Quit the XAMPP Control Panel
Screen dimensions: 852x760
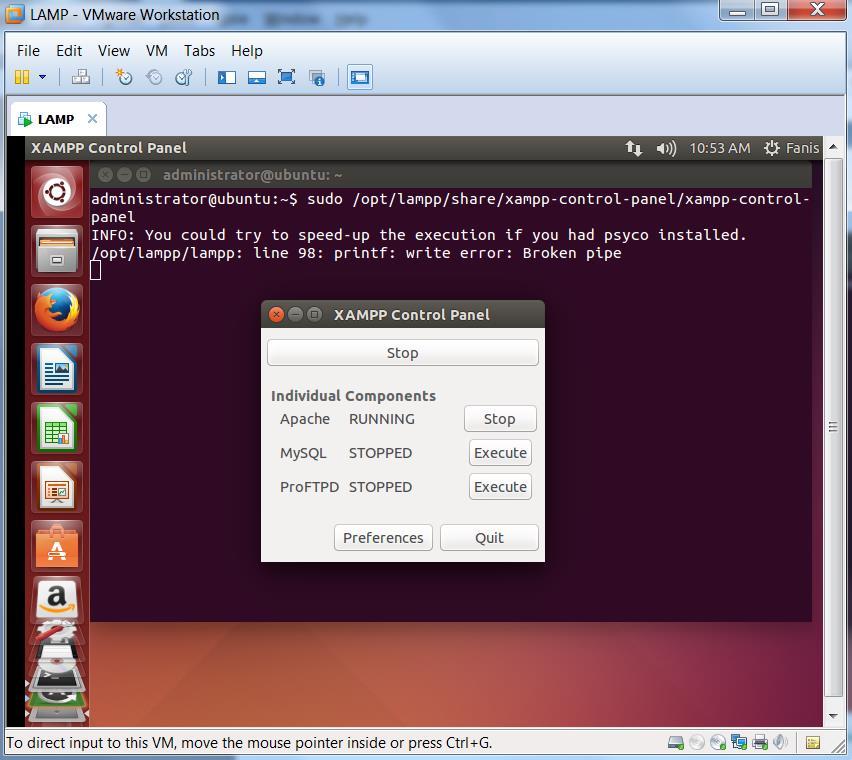[x=489, y=538]
